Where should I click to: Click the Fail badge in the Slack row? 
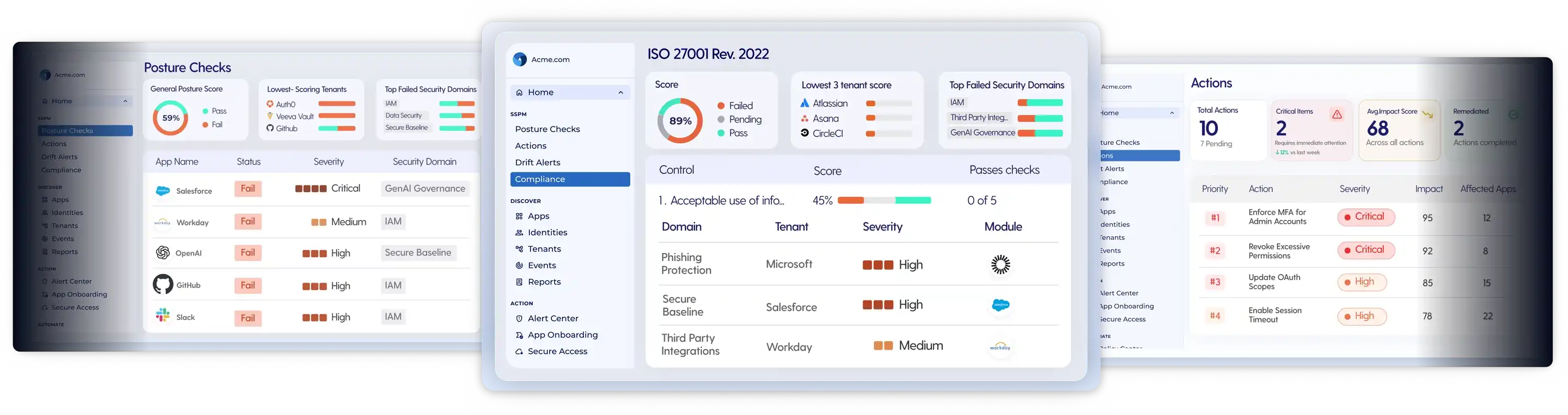coord(248,318)
